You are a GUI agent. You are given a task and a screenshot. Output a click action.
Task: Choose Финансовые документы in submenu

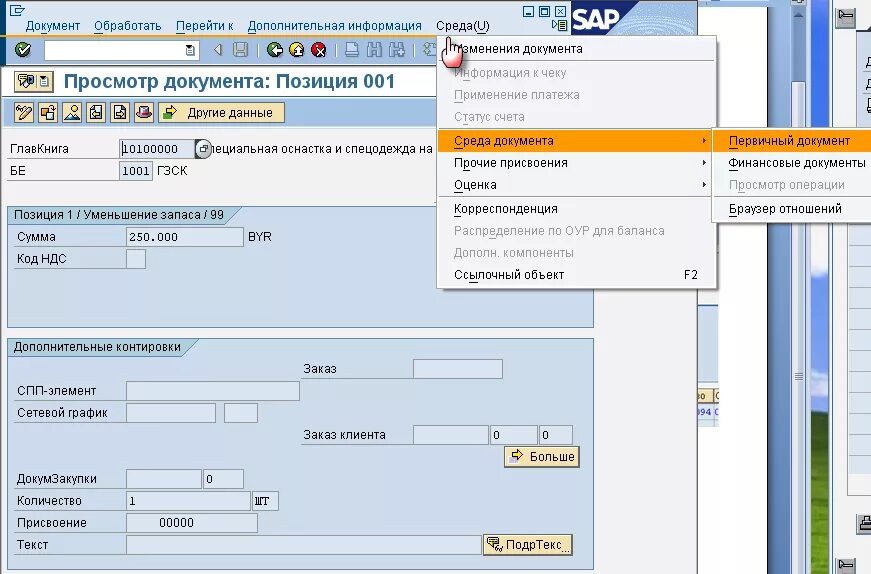click(x=792, y=163)
